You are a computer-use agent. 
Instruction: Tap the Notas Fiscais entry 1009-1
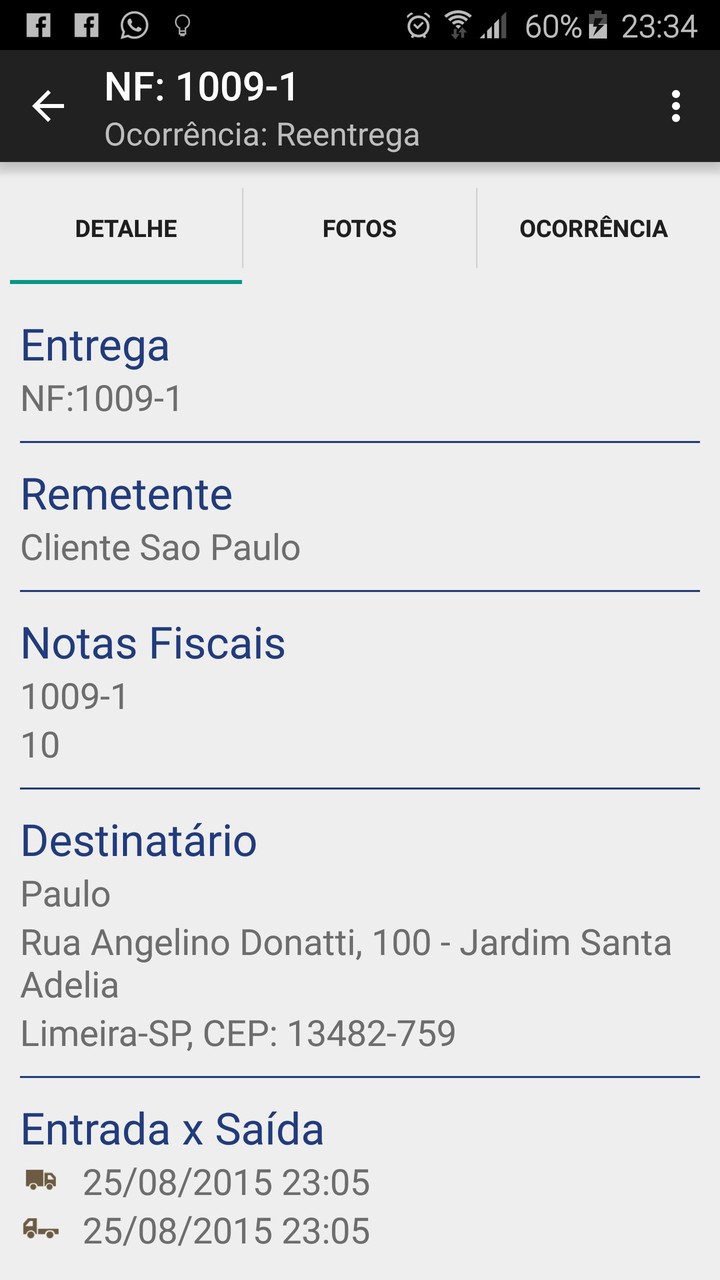click(x=75, y=697)
